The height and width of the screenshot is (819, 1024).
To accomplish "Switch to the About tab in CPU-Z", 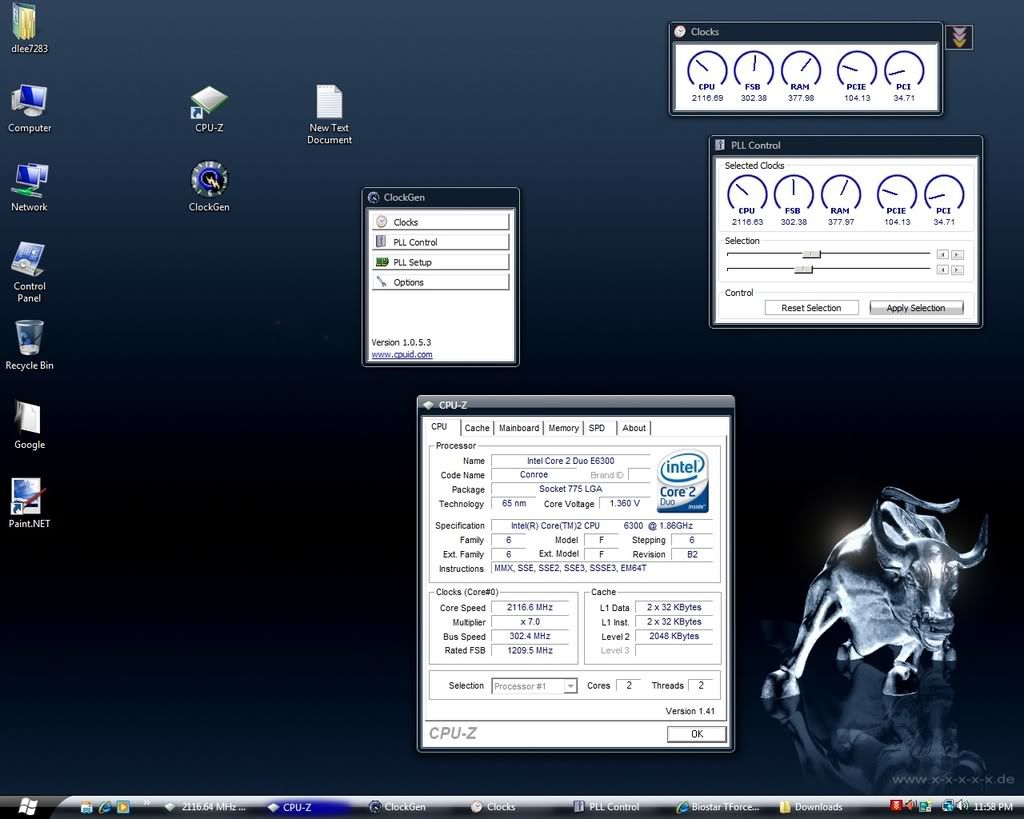I will tap(633, 428).
